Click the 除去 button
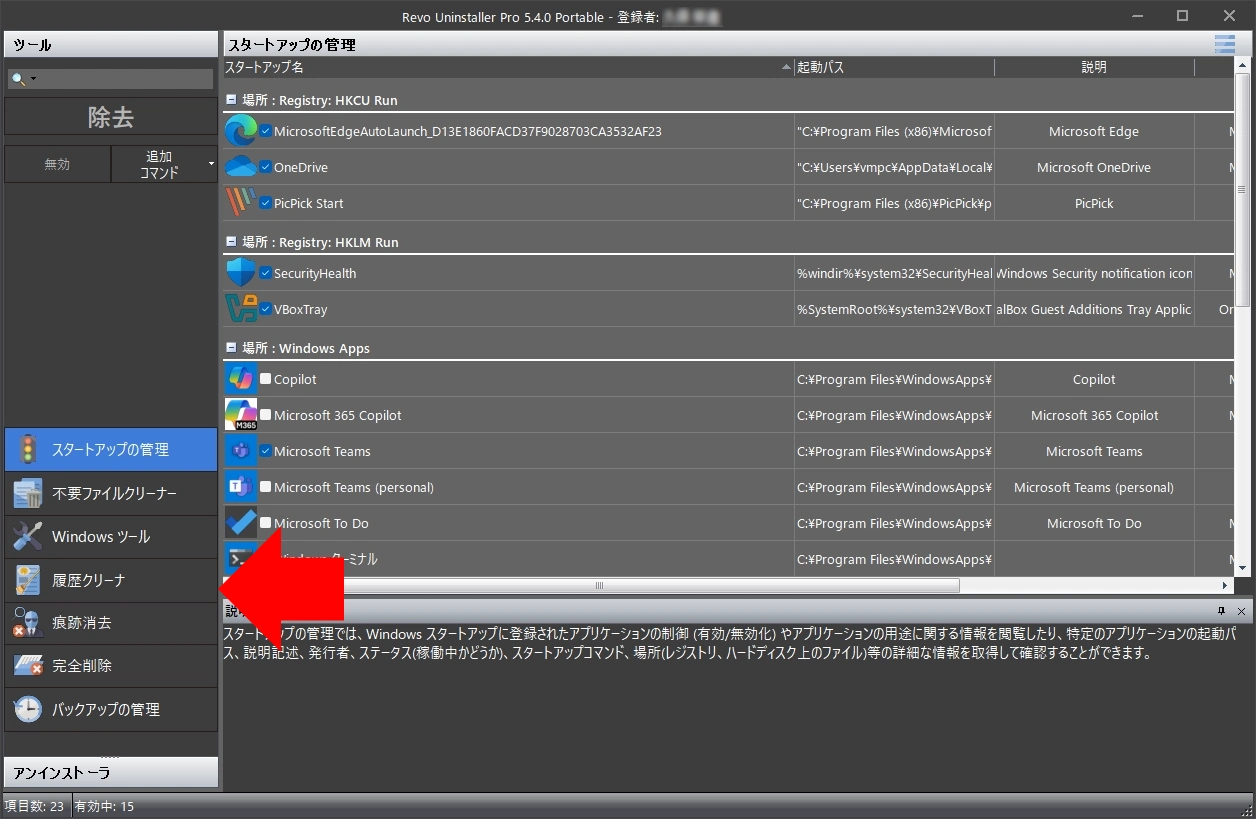The height and width of the screenshot is (819, 1256). [x=111, y=117]
